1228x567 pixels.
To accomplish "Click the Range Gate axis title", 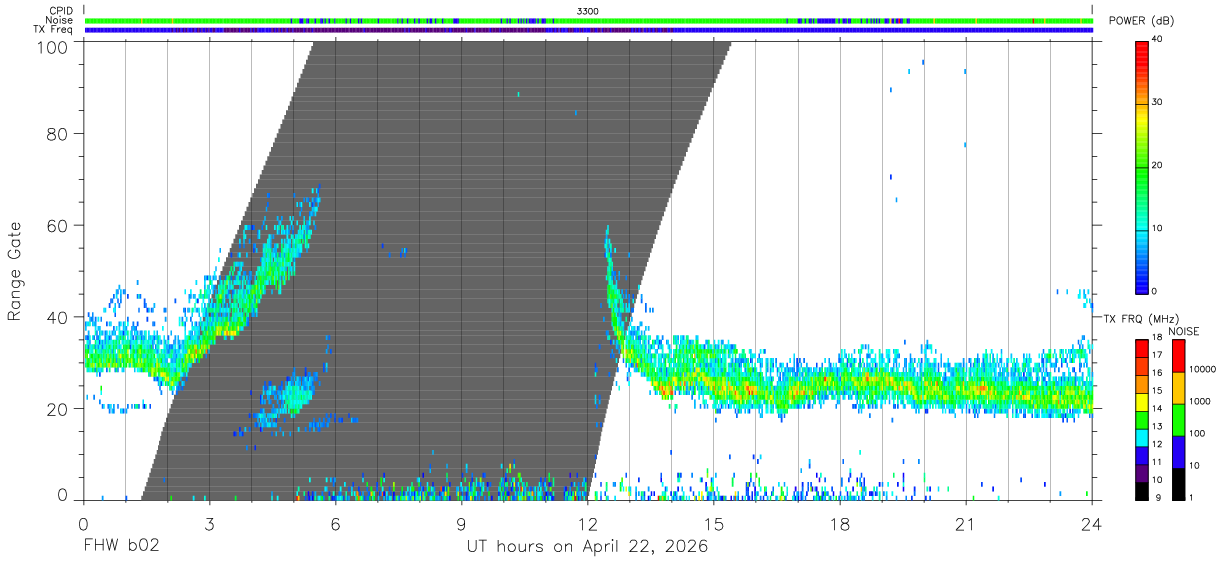I will coord(15,270).
